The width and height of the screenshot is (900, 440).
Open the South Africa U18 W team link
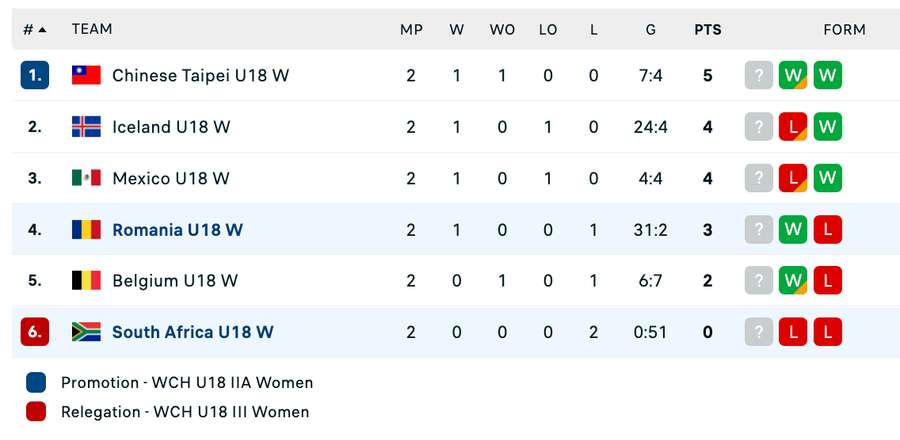coord(192,332)
